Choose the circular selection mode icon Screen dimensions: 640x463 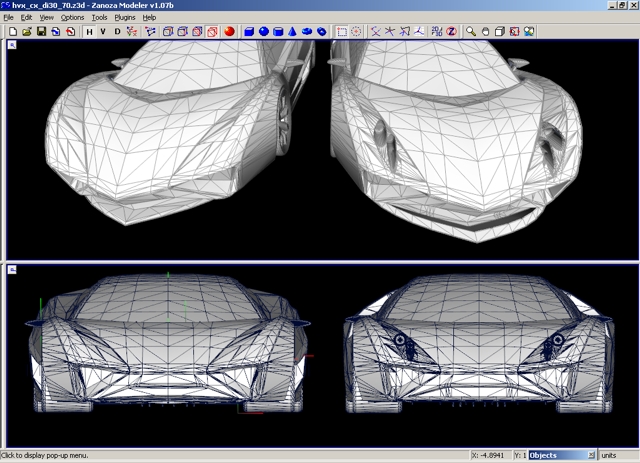point(356,31)
